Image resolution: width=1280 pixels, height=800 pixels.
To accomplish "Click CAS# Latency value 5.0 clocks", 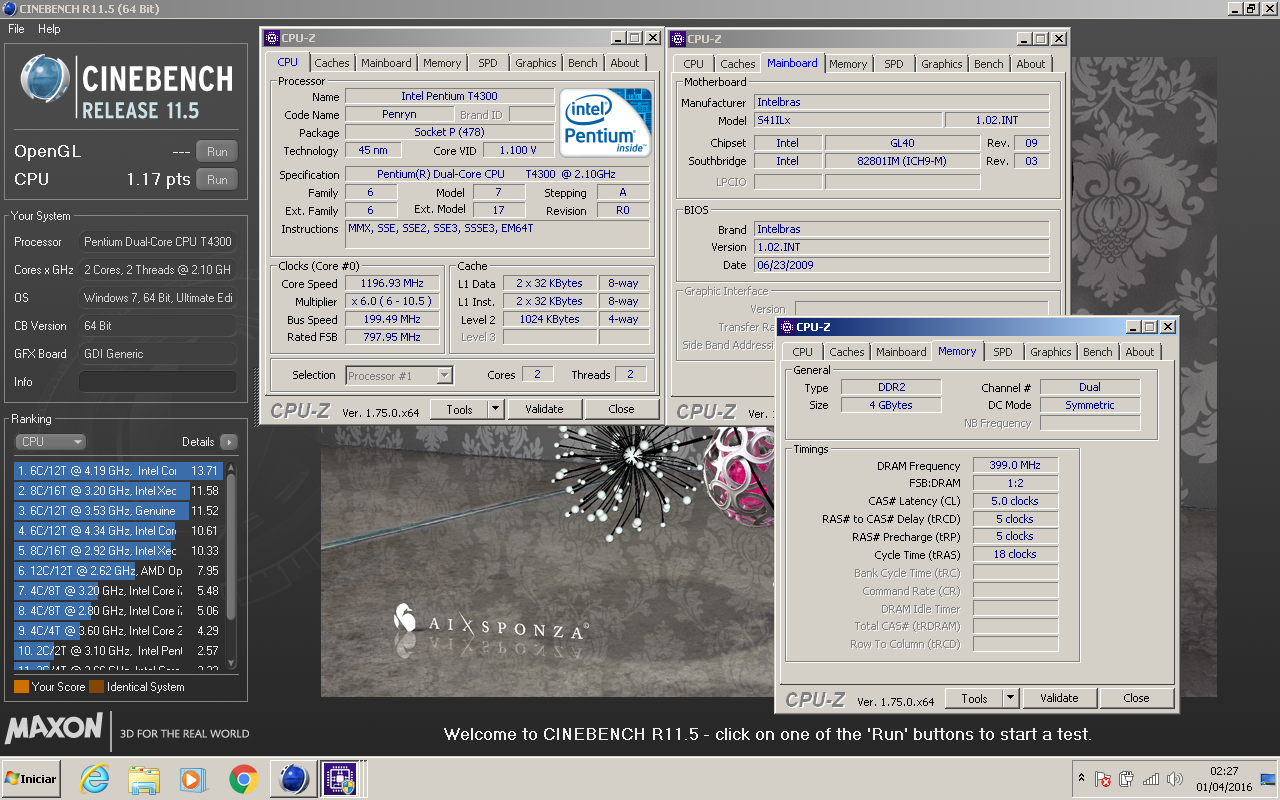I will [1015, 501].
